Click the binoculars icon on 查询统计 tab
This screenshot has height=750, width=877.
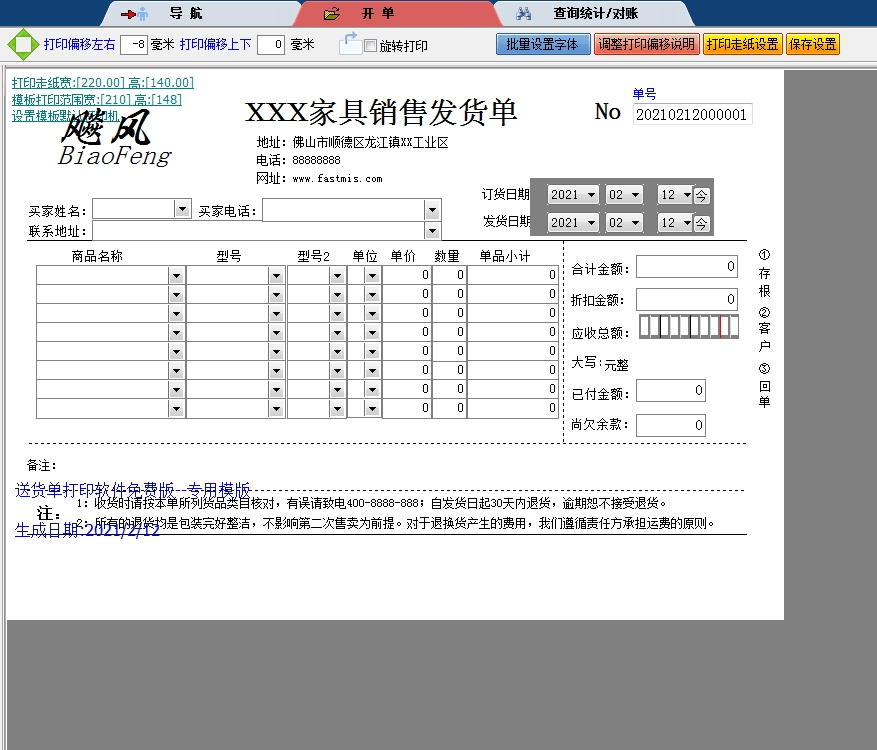523,14
